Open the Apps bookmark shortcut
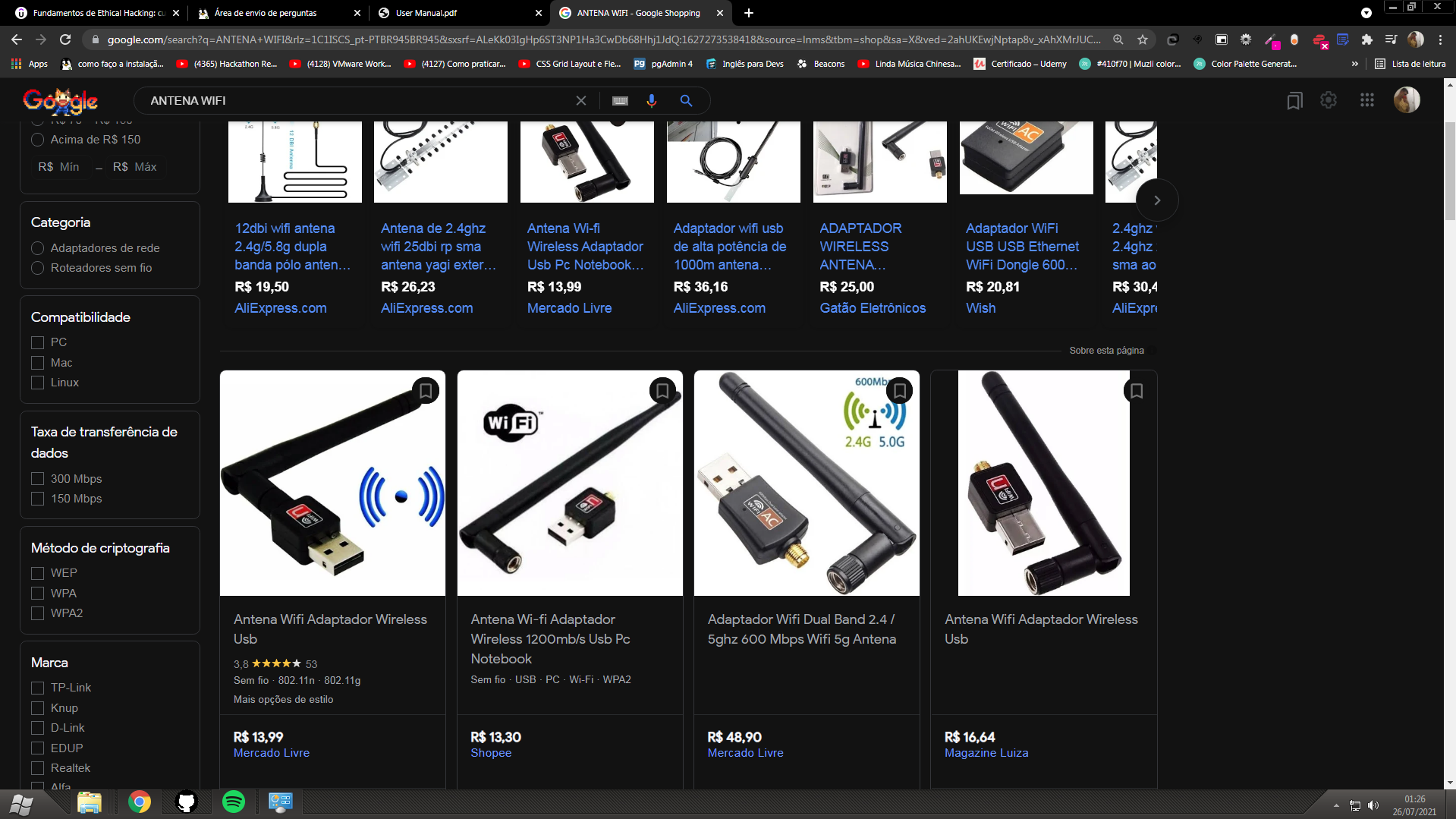This screenshot has height=819, width=1456. pyautogui.click(x=30, y=64)
